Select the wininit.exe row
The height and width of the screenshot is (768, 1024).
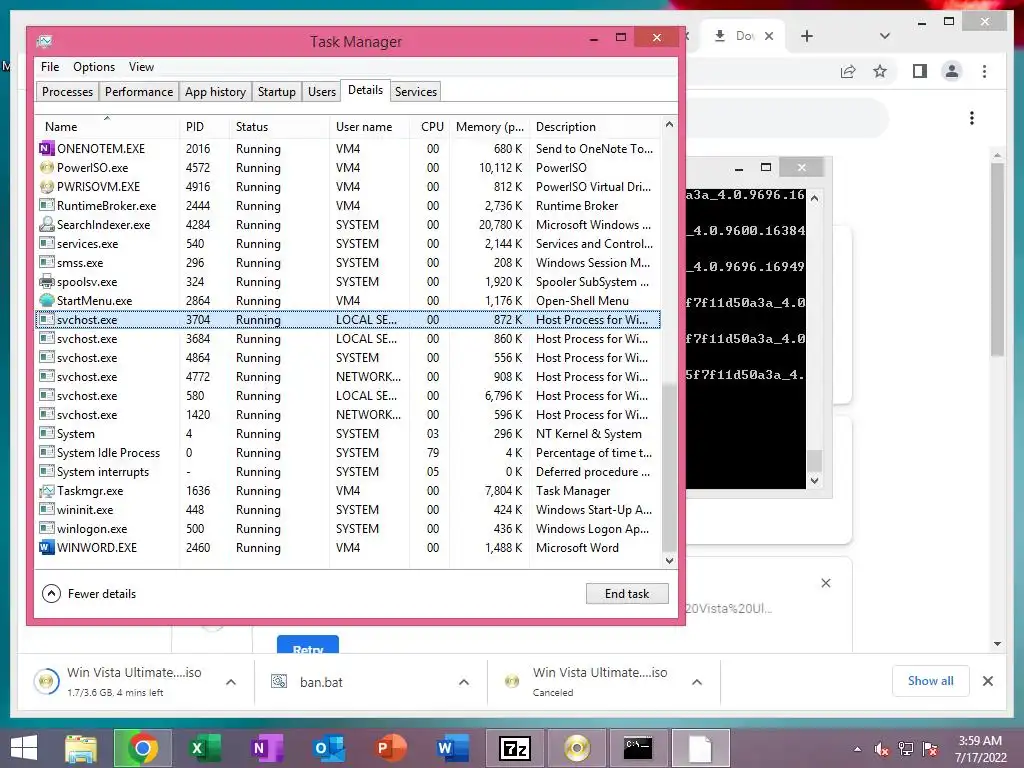click(x=348, y=509)
